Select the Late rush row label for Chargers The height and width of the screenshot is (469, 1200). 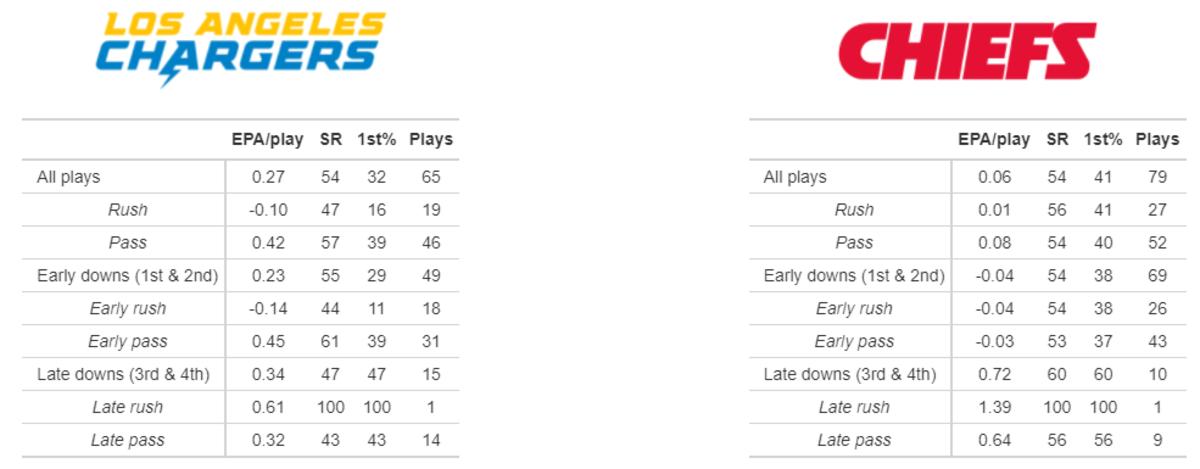[127, 407]
